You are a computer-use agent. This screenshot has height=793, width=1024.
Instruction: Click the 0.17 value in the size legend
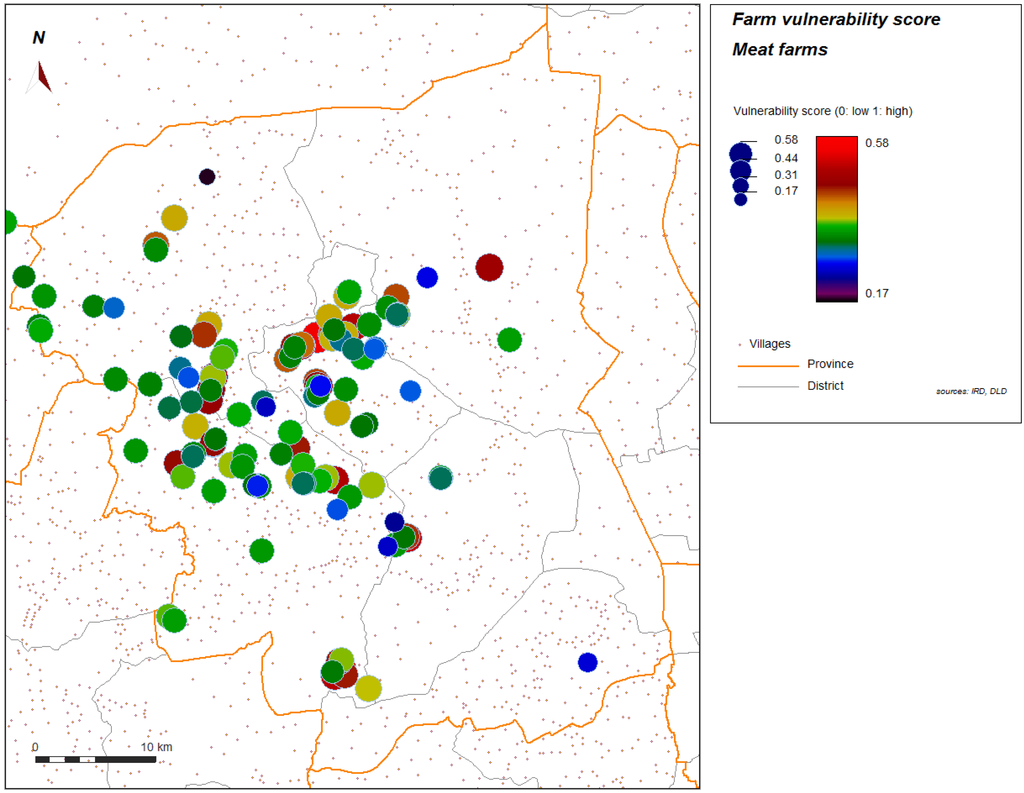(x=786, y=191)
